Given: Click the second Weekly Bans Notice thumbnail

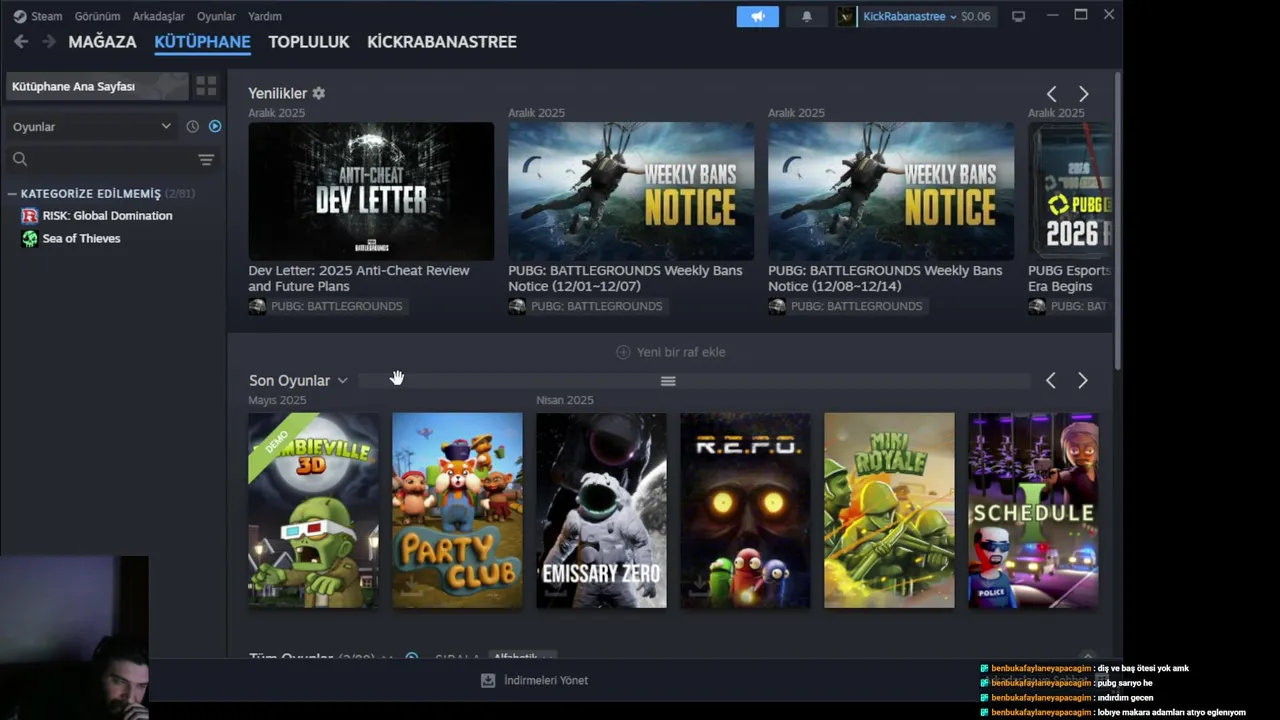Looking at the screenshot, I should click(891, 191).
